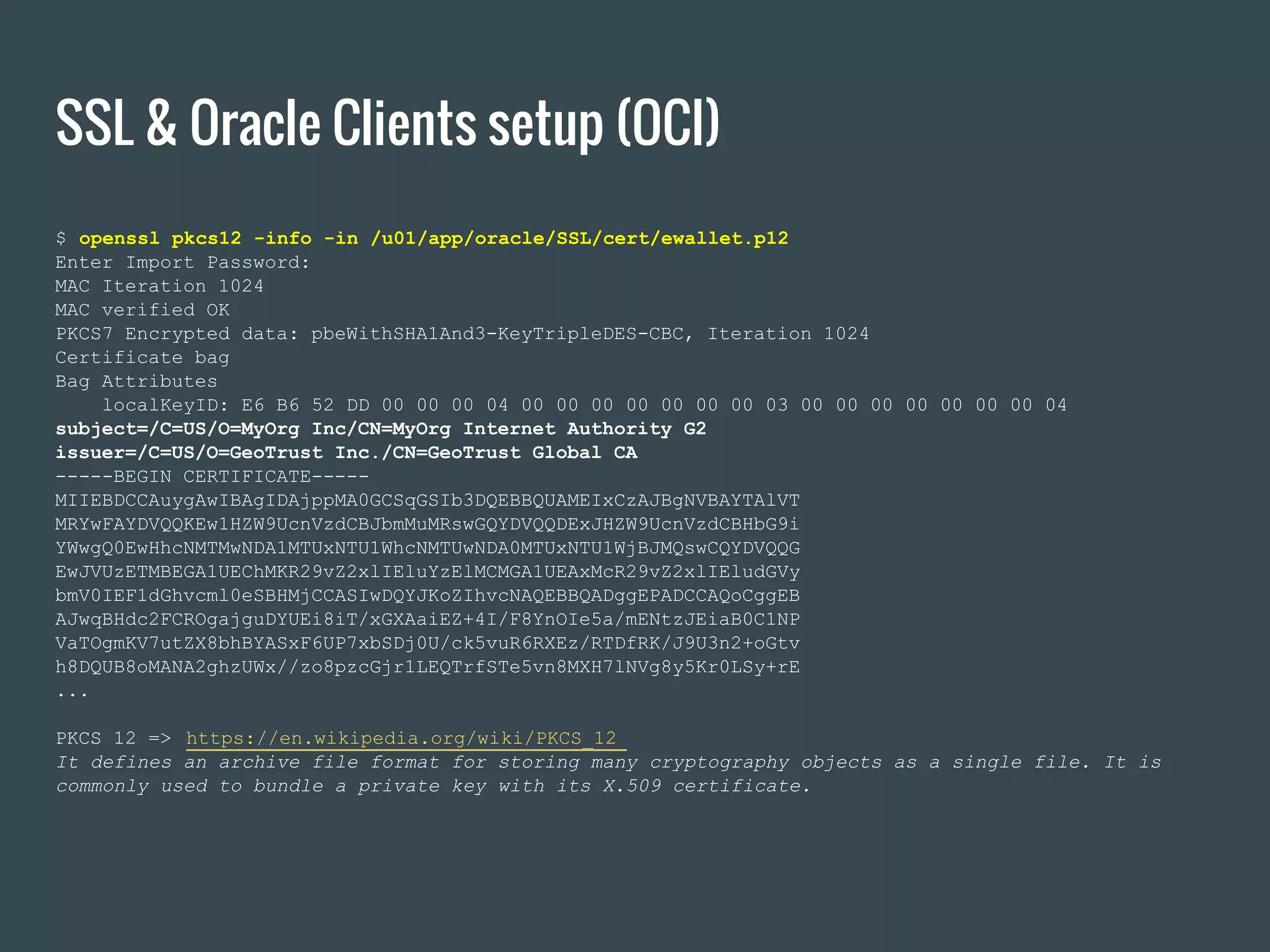1270x952 pixels.
Task: Click the 'PKCS7 Encrypted data' line
Action: click(x=462, y=334)
